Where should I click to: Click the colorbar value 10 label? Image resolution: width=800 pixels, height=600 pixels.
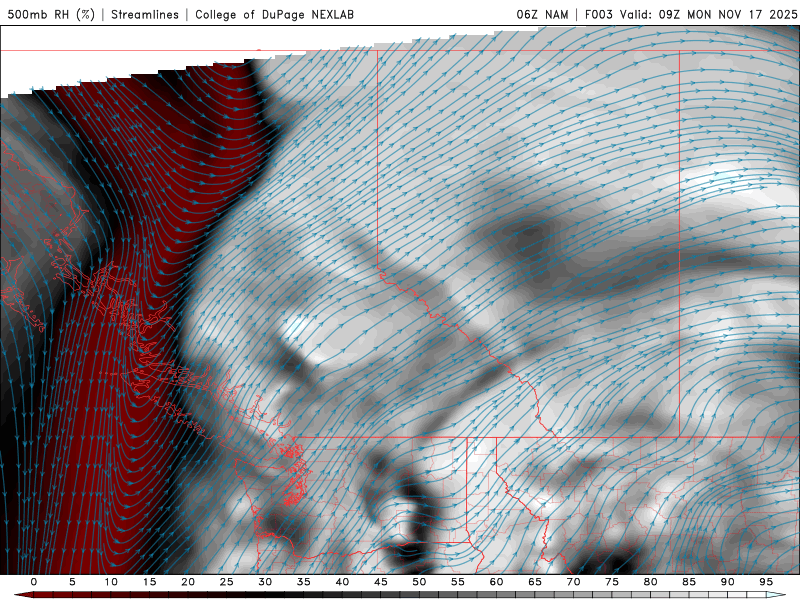click(x=111, y=582)
